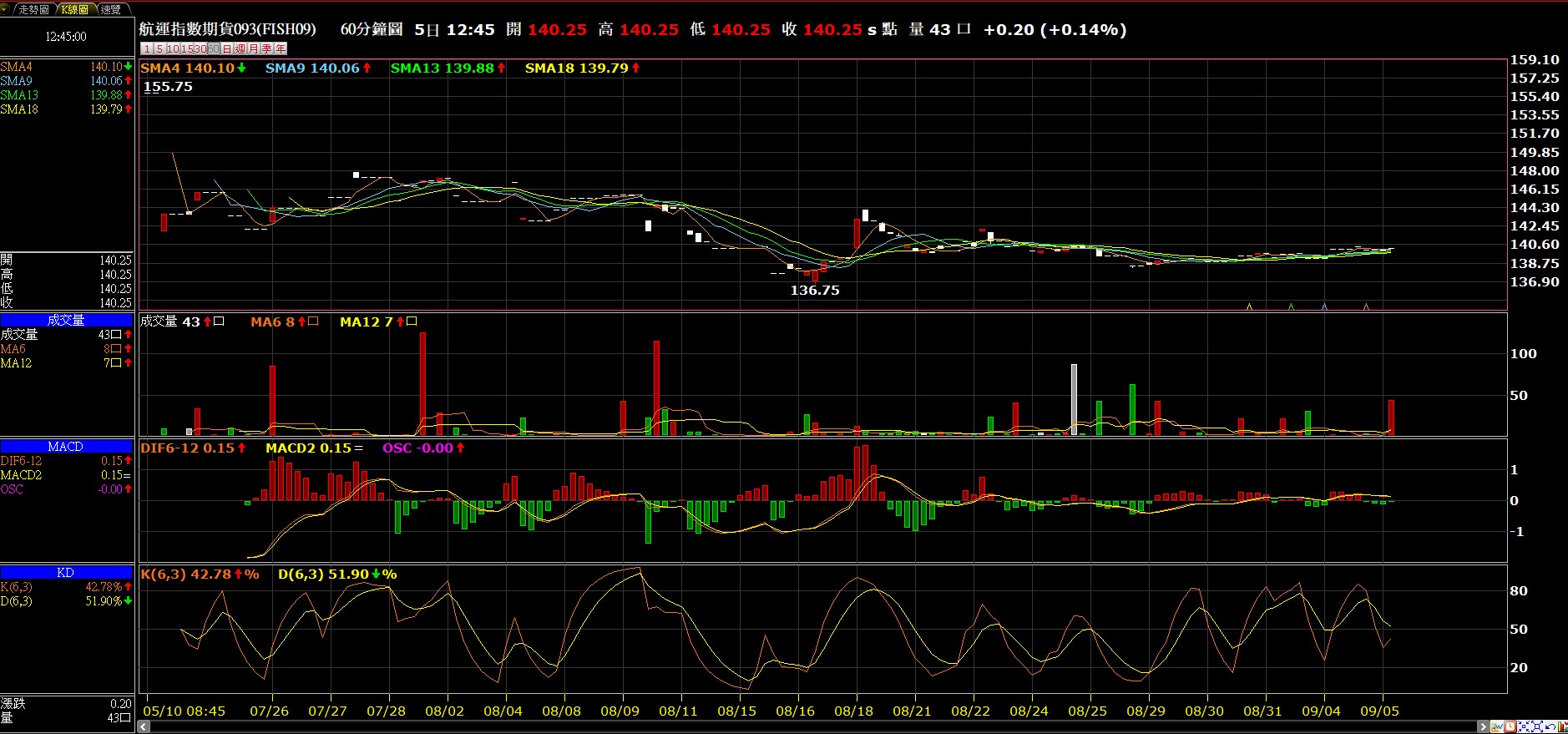Screen dimensions: 1568x734
Task: Select the 60-minute period button
Action: click(x=214, y=48)
